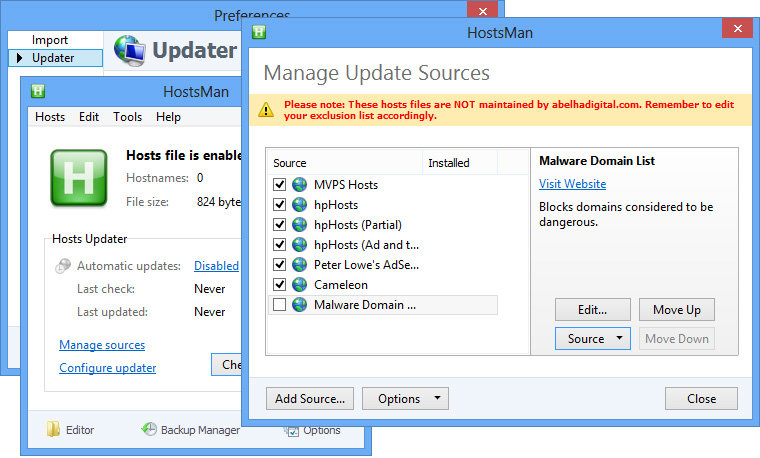Screen dimensions: 760x458
Task: Click Disabled automatic updates link
Action: [216, 266]
